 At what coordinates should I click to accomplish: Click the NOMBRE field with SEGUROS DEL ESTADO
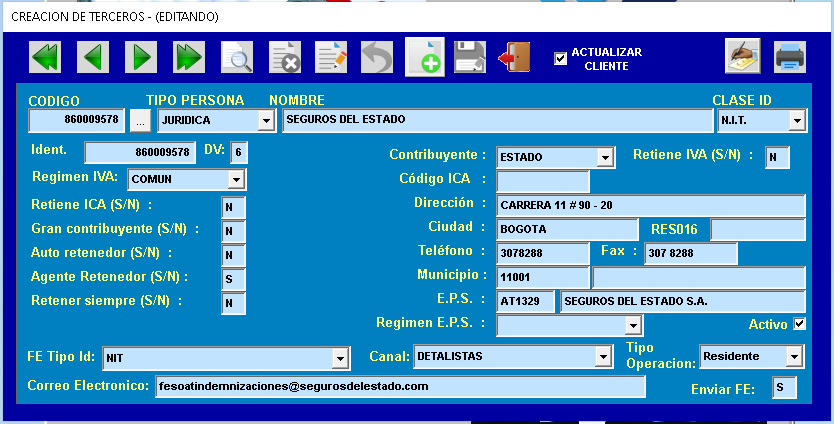497,121
